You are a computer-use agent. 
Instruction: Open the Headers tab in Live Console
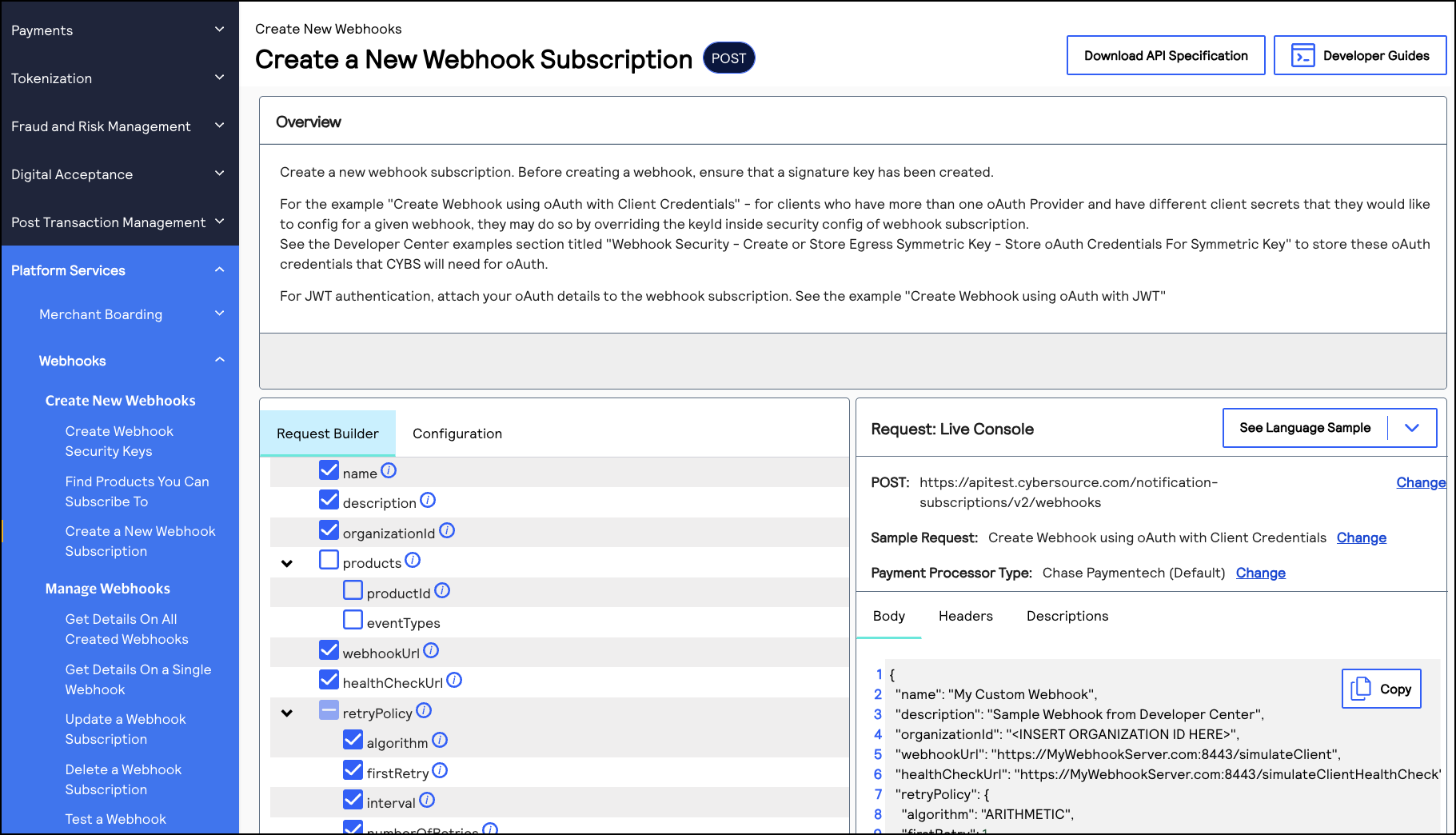click(x=966, y=616)
